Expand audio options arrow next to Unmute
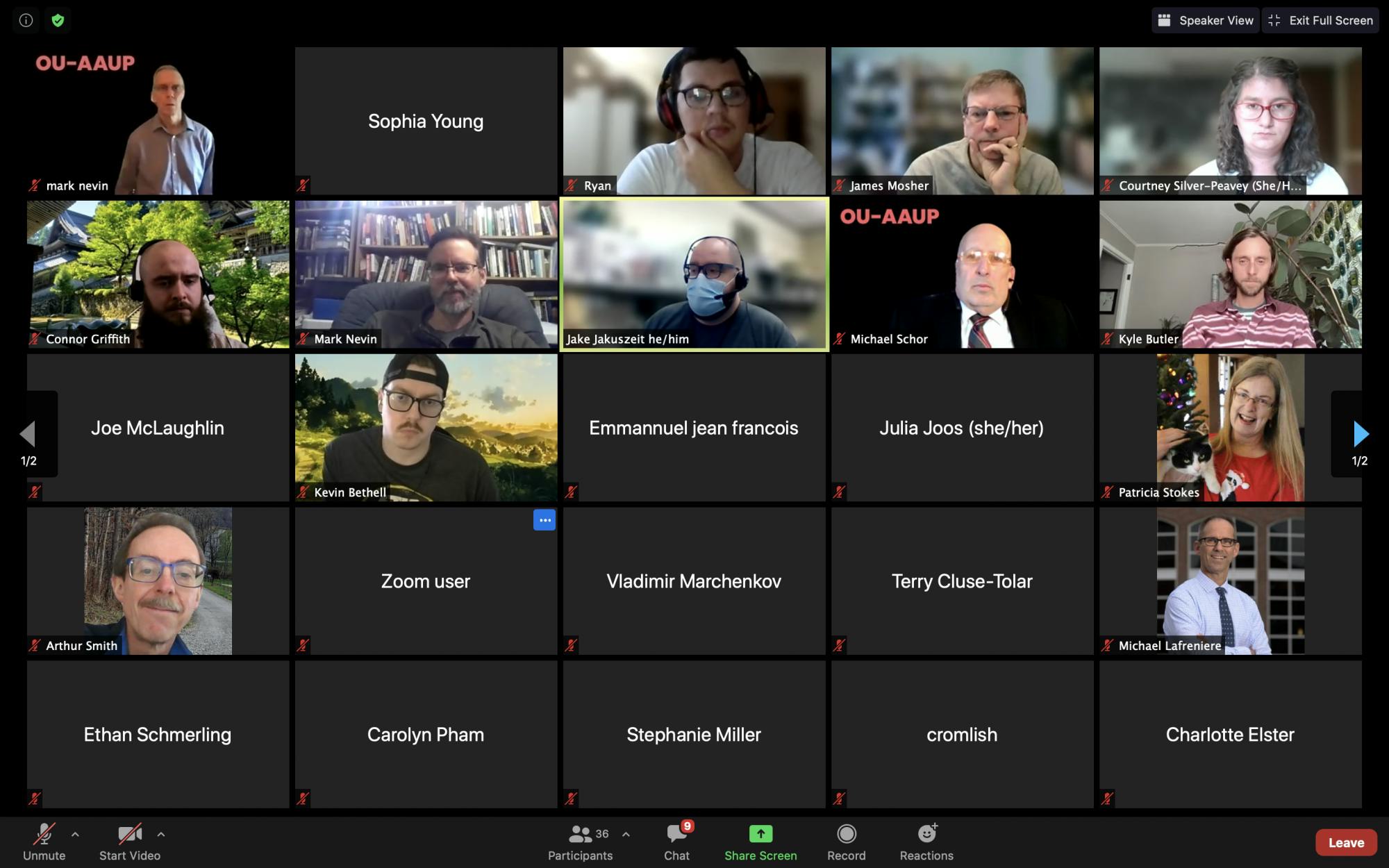 pyautogui.click(x=75, y=834)
